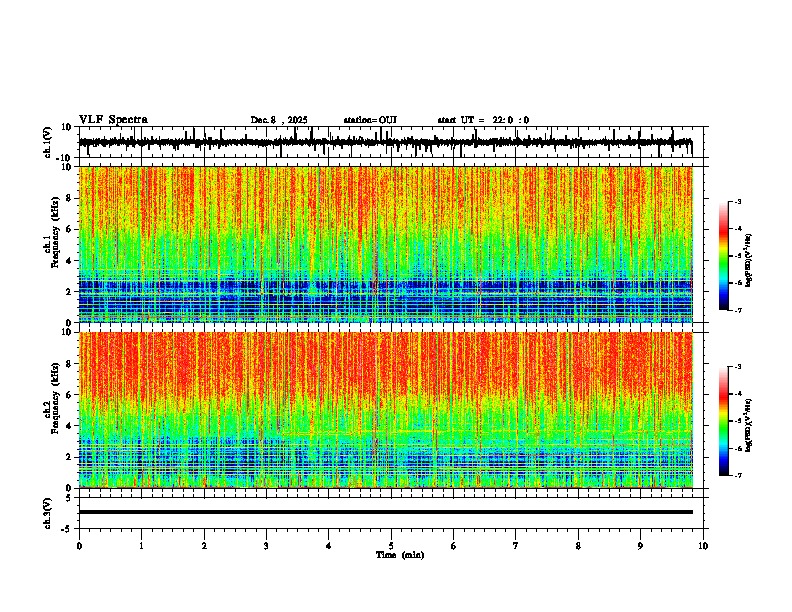Click the 2 kHz tick on ch.2 frequency axis
The width and height of the screenshot is (792, 612).
coord(69,457)
